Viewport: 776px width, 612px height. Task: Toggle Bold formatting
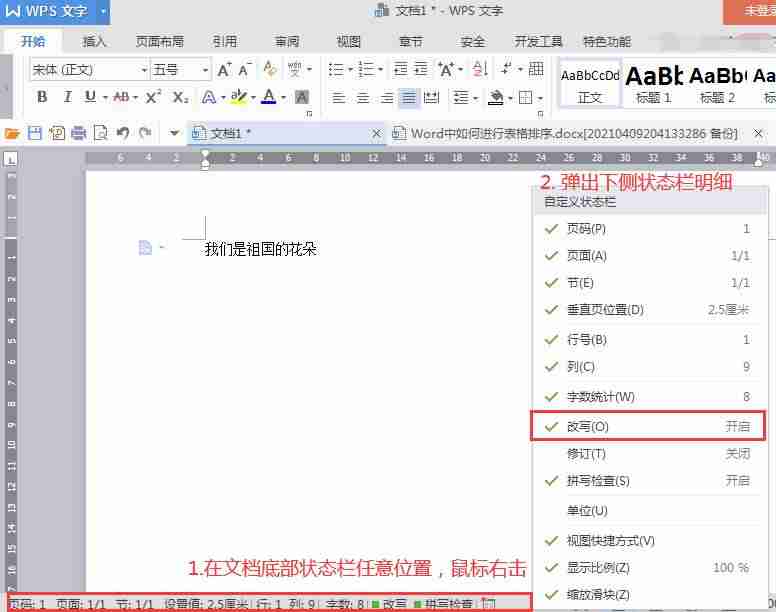click(x=42, y=97)
